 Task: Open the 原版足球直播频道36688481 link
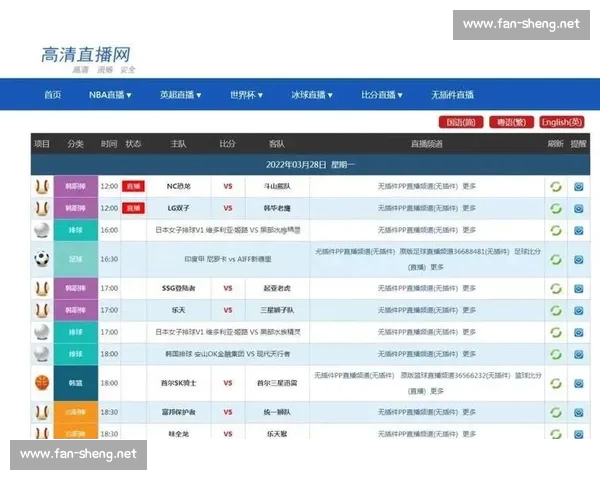(x=455, y=251)
